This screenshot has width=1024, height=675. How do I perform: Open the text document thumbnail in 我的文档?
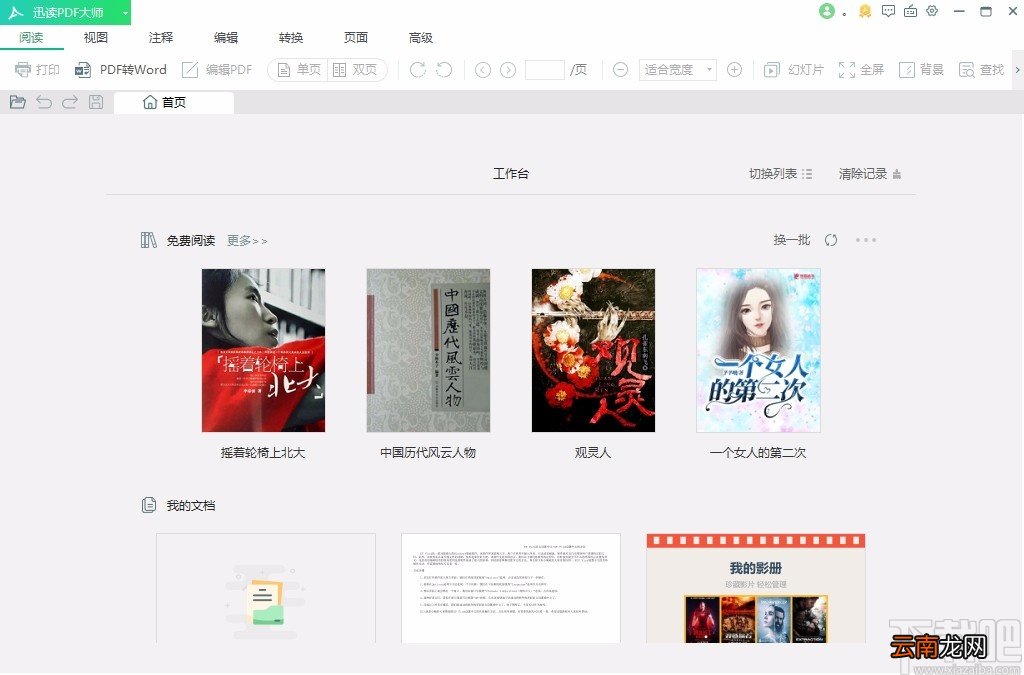511,588
